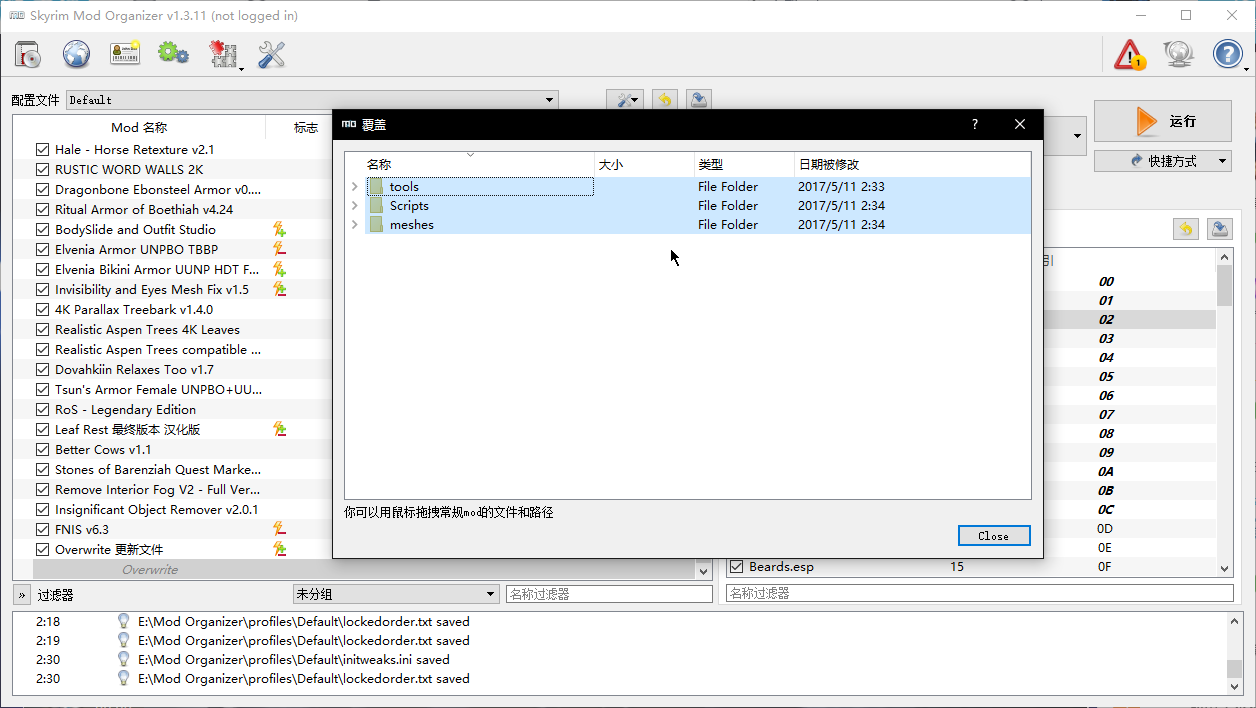Open settings wrench and screwdriver icon

(271, 54)
